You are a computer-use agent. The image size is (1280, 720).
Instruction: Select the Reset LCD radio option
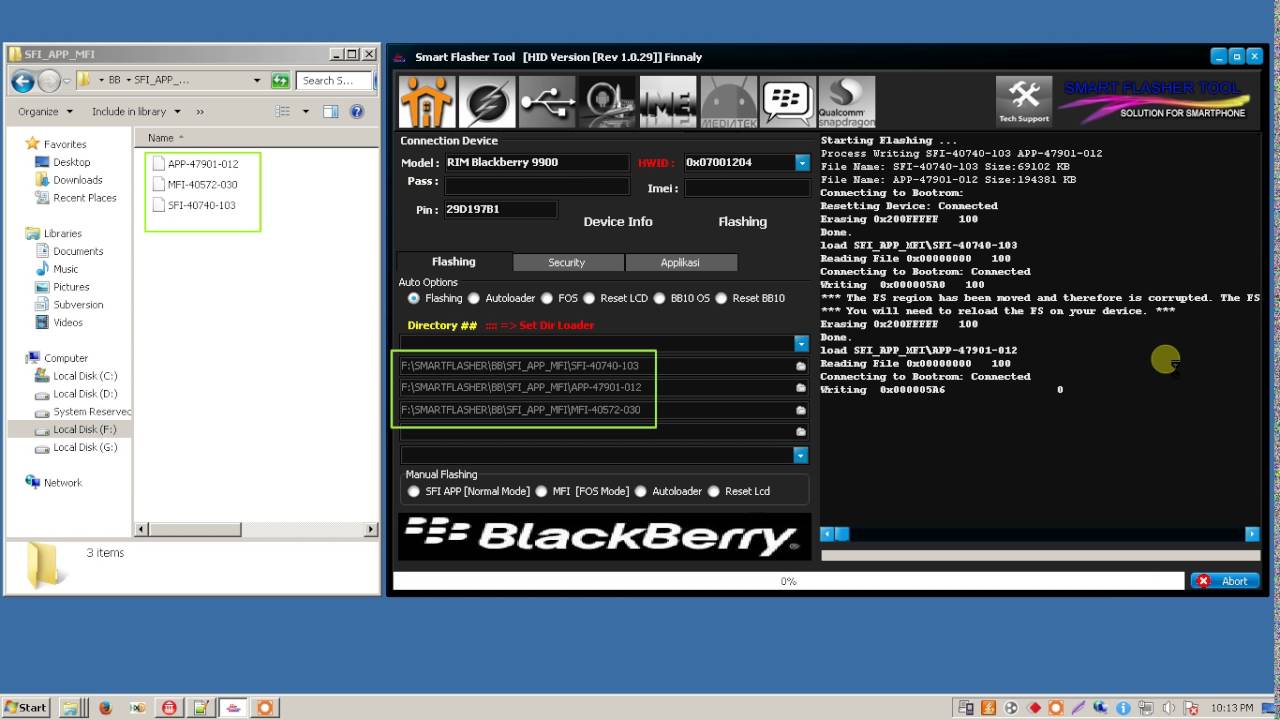point(589,298)
